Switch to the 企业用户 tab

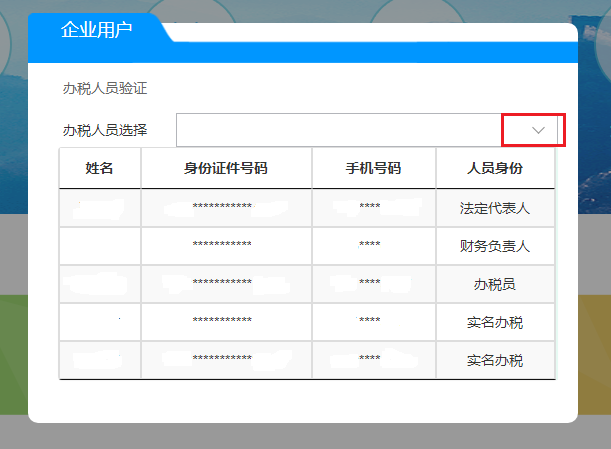96,29
